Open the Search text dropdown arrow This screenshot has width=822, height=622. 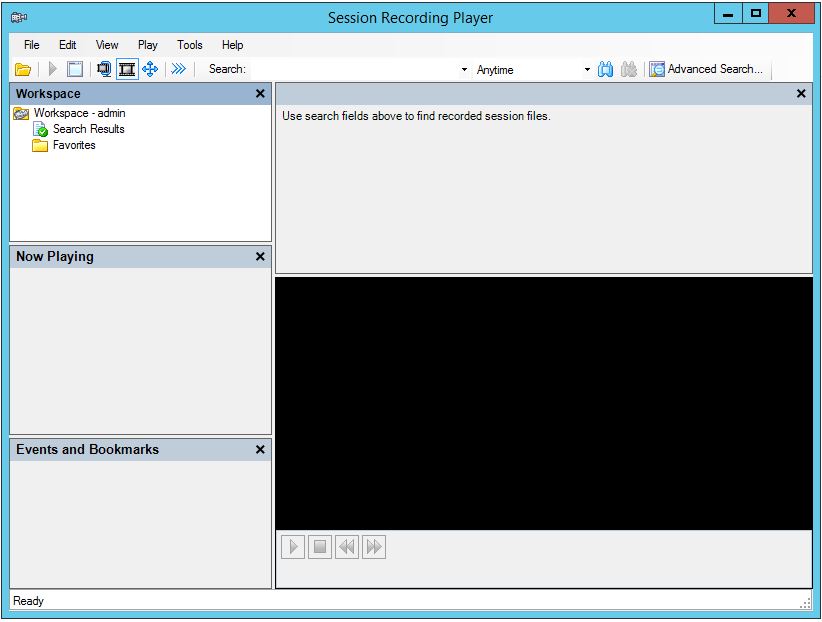click(x=462, y=69)
